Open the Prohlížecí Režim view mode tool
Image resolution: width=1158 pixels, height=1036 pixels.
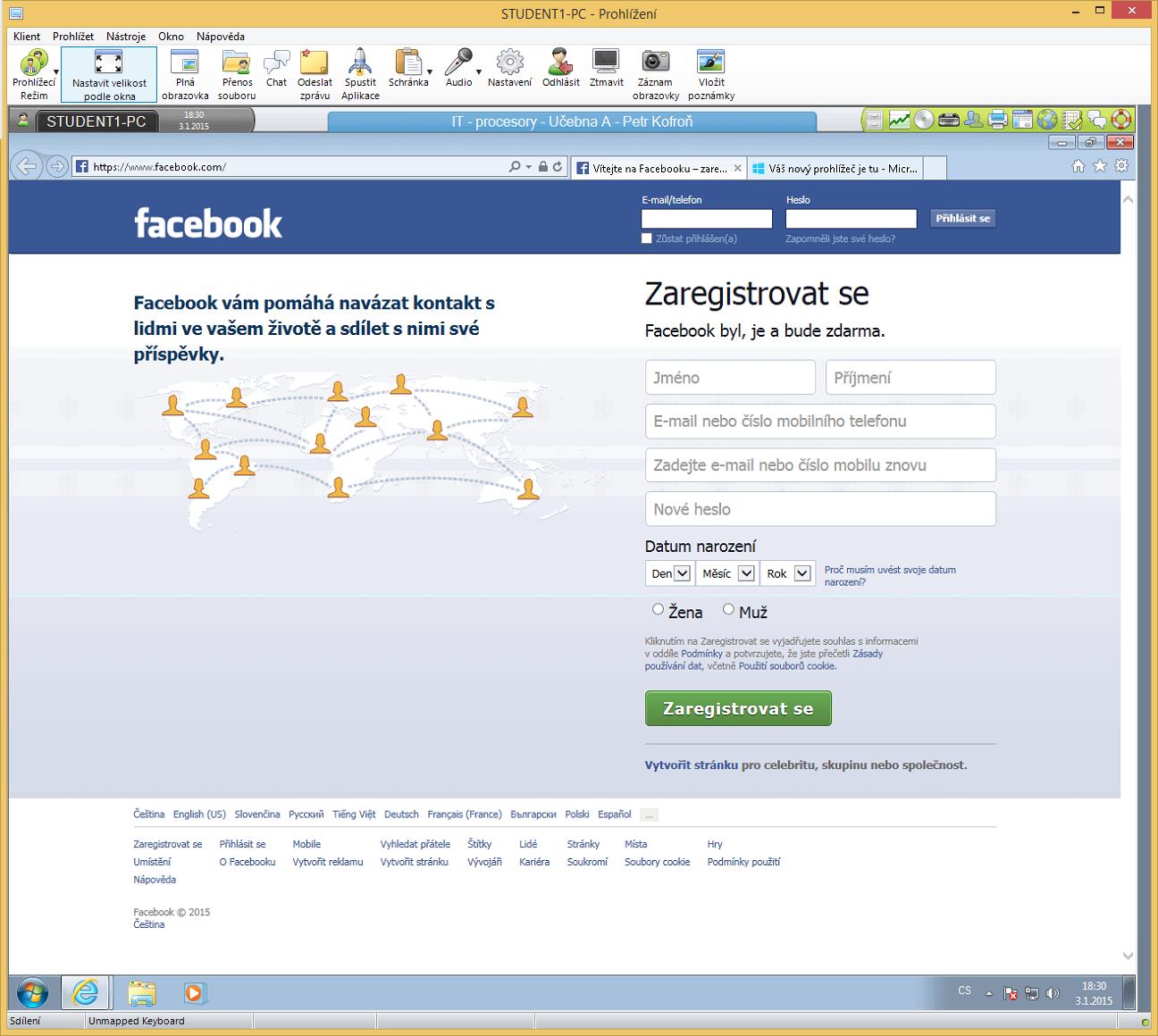pyautogui.click(x=34, y=73)
